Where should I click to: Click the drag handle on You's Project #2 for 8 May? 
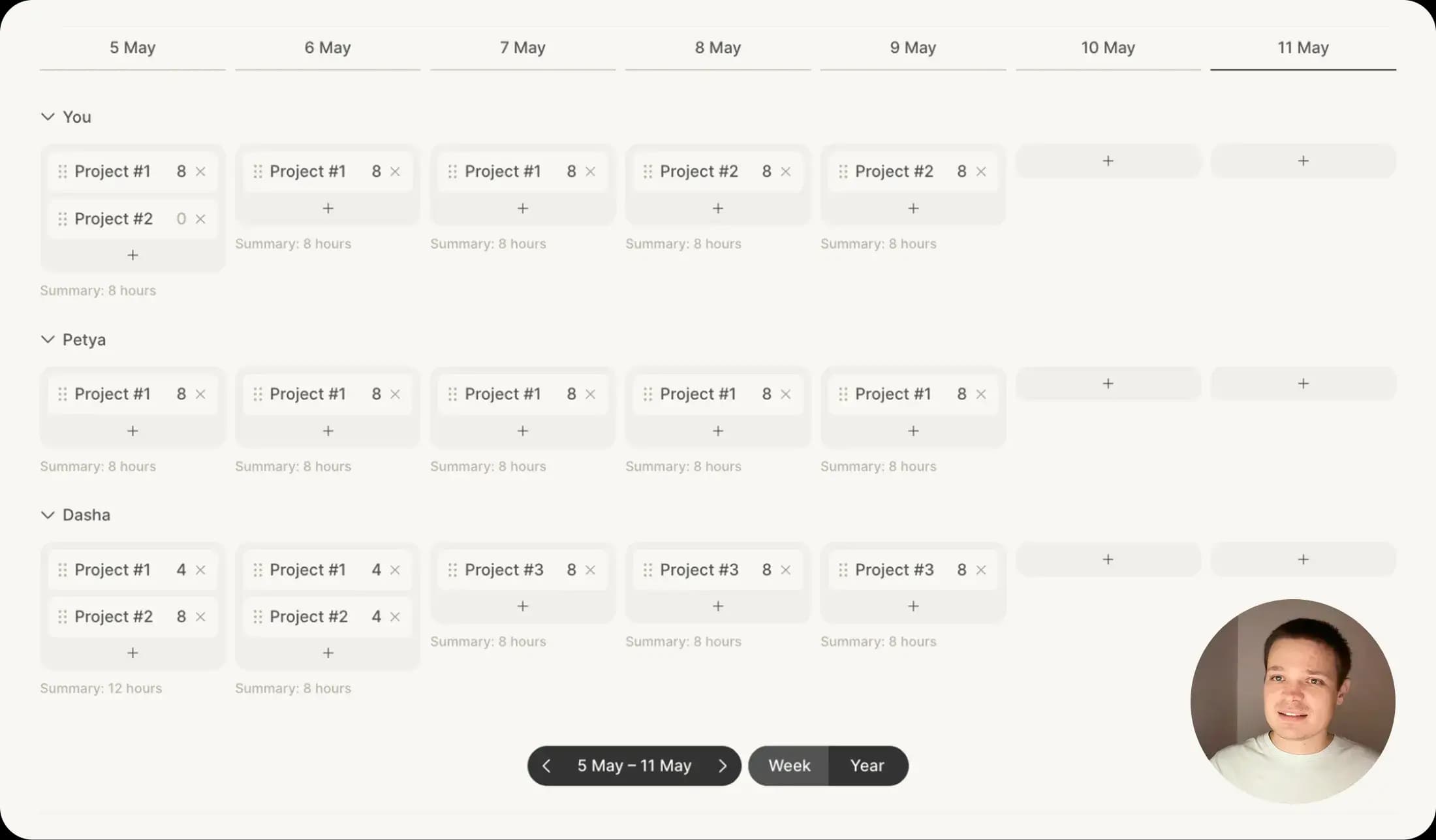click(648, 171)
